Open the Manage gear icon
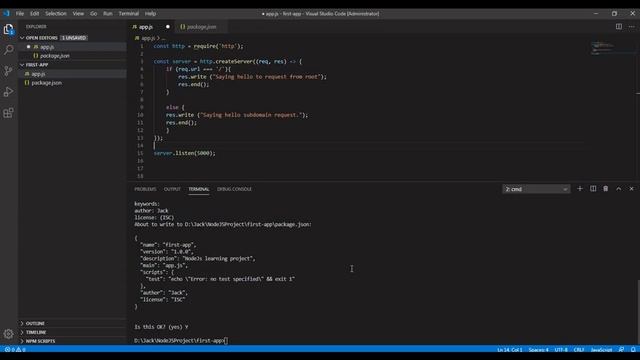This screenshot has height=360, width=640. (9, 334)
